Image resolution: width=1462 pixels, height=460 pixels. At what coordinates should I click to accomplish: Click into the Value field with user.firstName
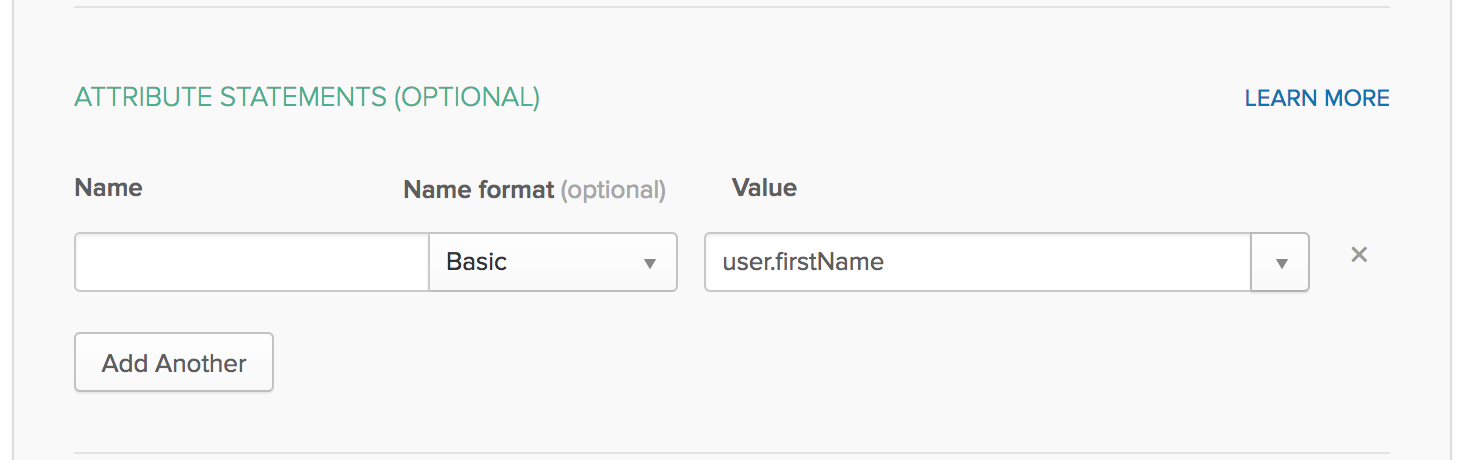(977, 262)
